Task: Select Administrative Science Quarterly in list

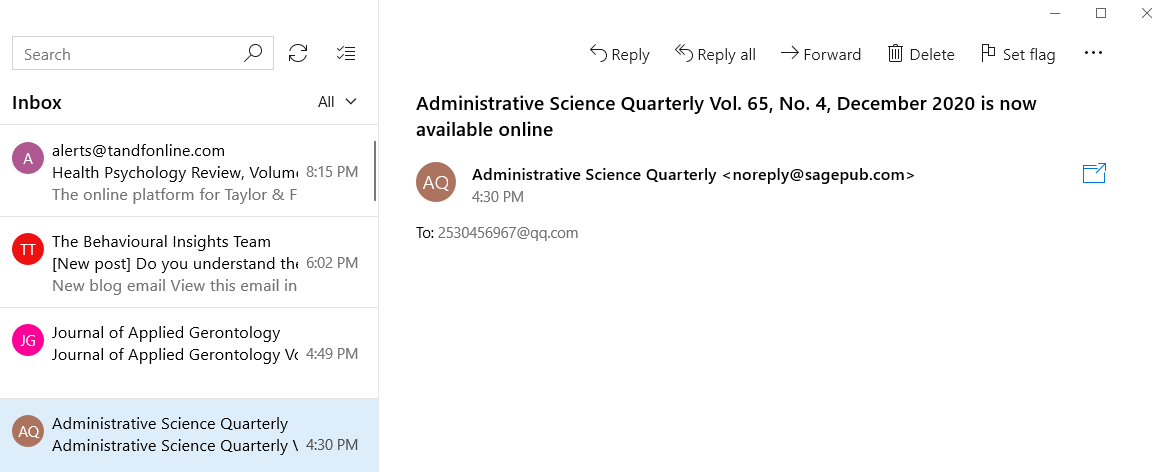Action: (189, 436)
